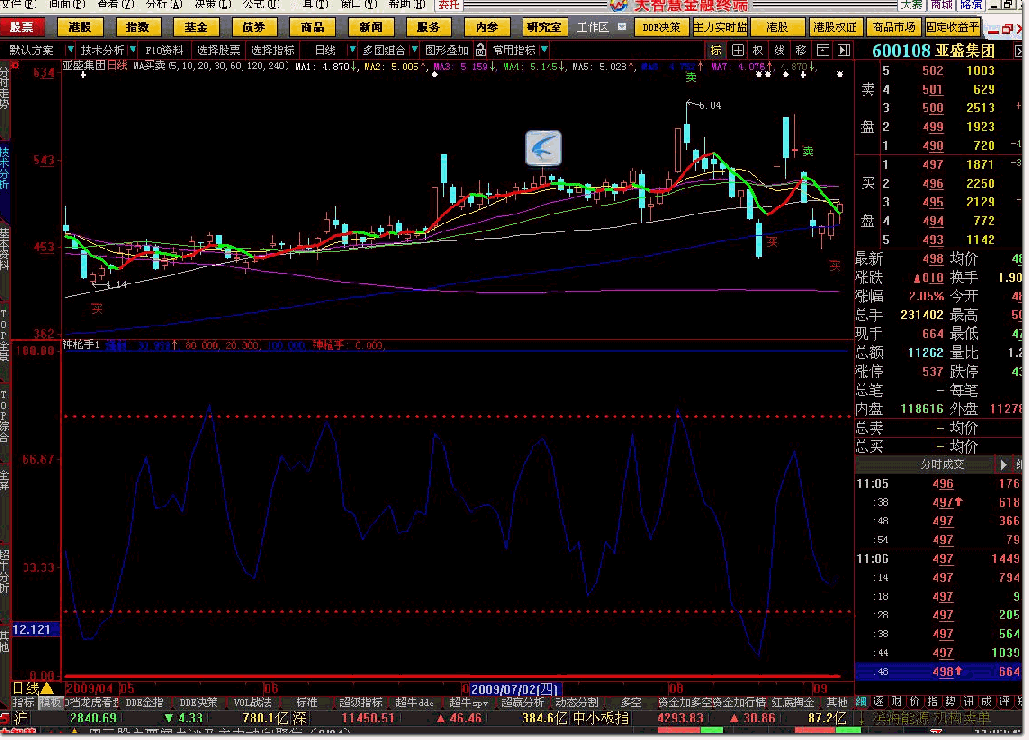The image size is (1029, 740).
Task: Select the 动态分割 indicator tab
Action: (577, 702)
